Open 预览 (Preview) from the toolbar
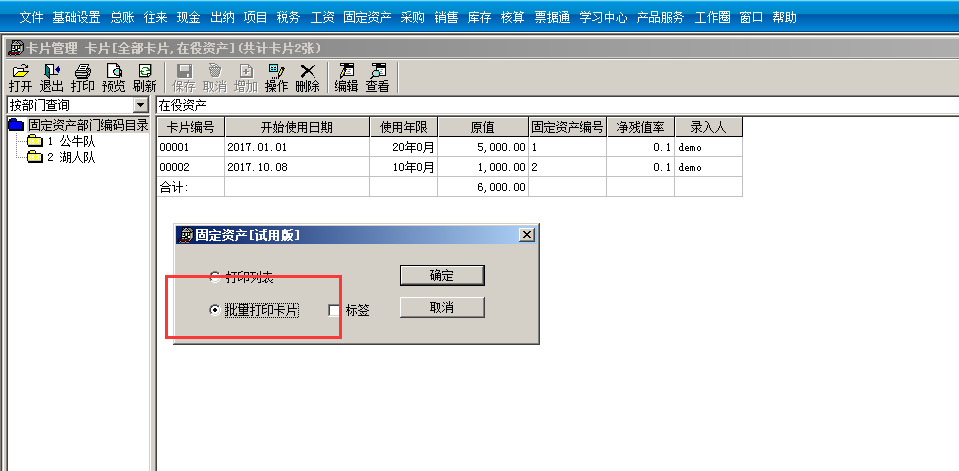 coord(114,78)
